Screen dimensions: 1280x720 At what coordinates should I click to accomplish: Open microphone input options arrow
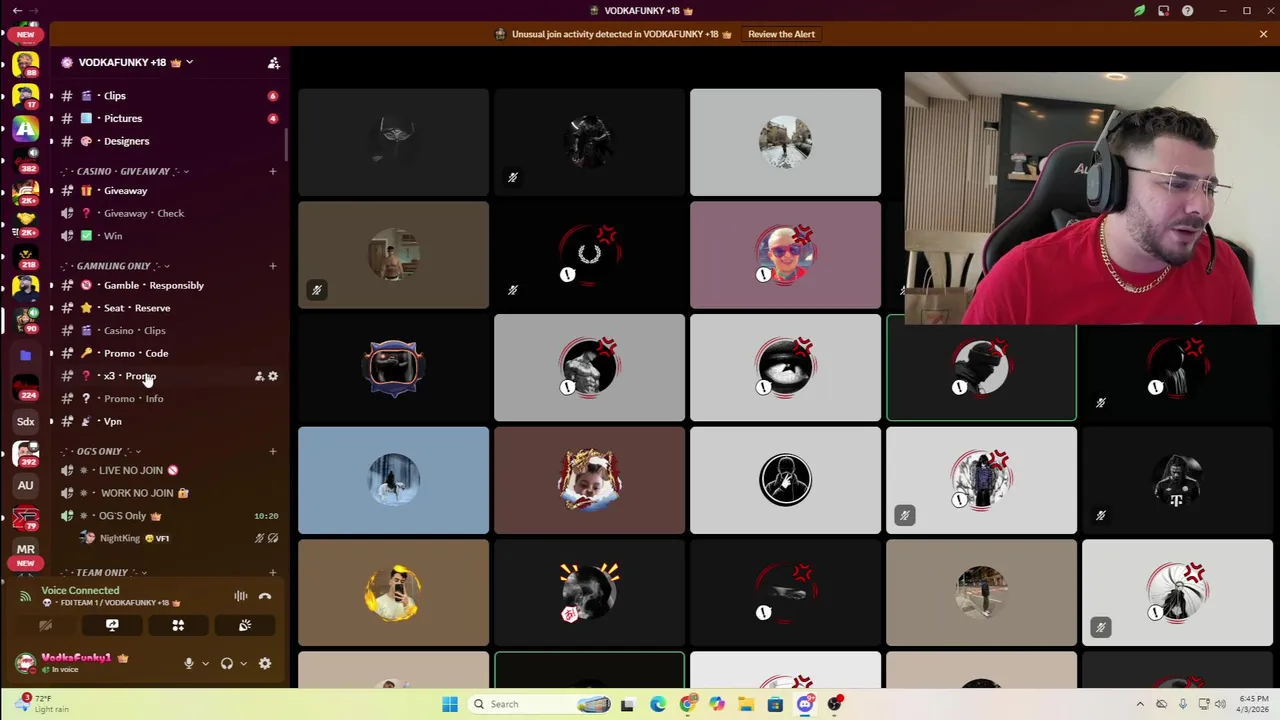pyautogui.click(x=205, y=663)
